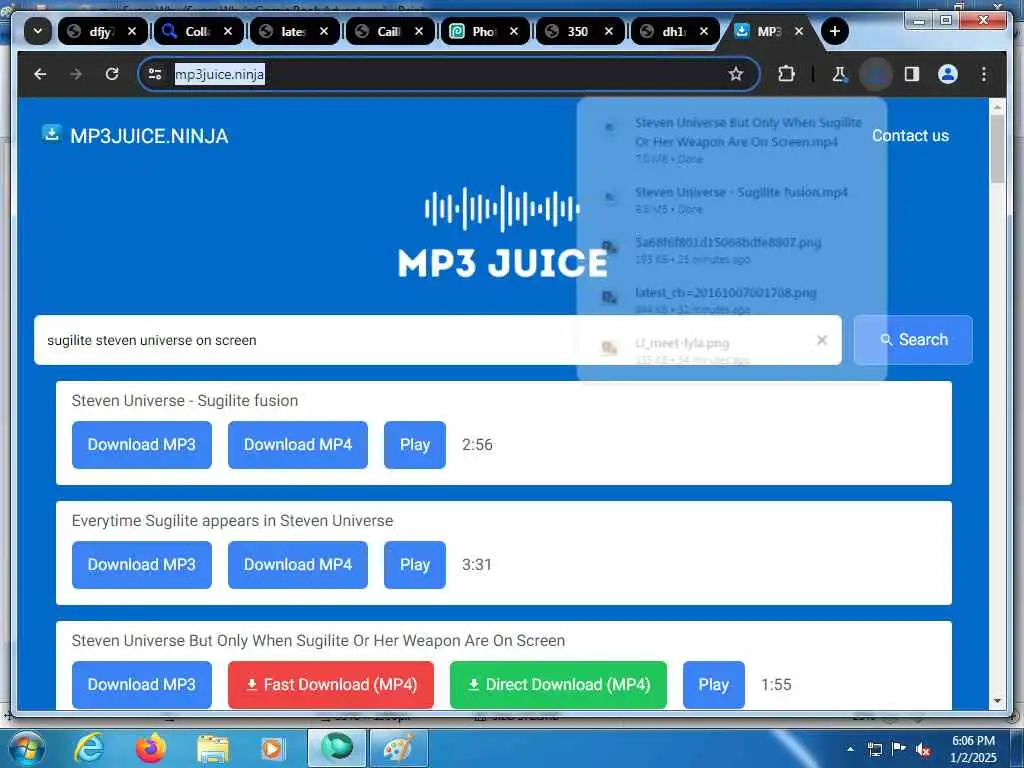Click the 3:31 duration text
1024x768 pixels.
pyautogui.click(x=477, y=565)
